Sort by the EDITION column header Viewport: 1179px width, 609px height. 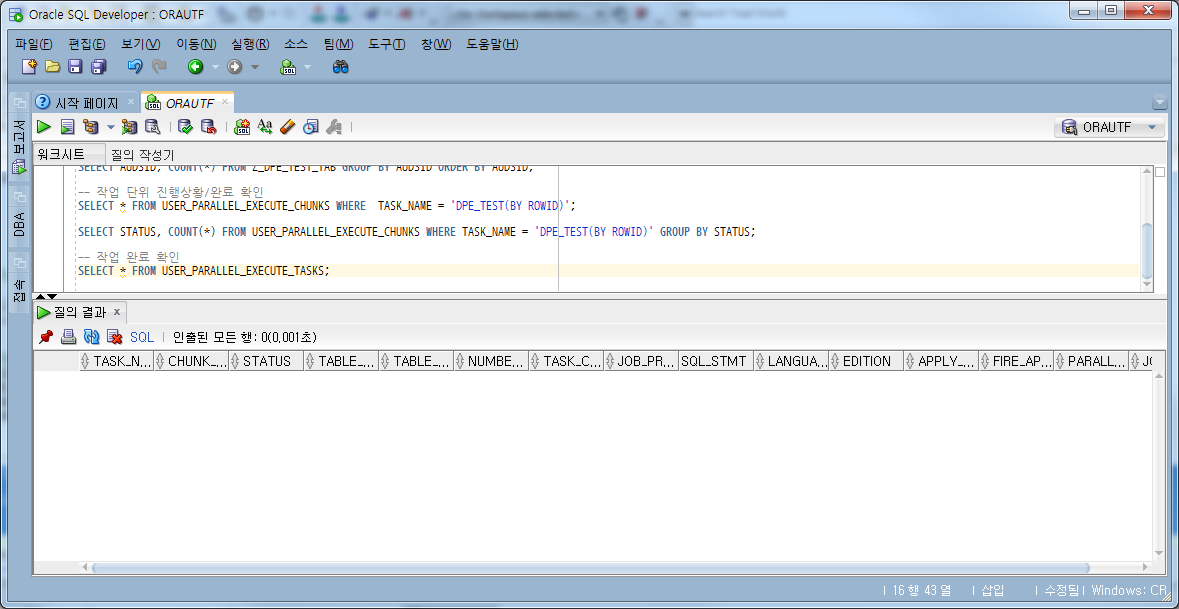[x=866, y=361]
